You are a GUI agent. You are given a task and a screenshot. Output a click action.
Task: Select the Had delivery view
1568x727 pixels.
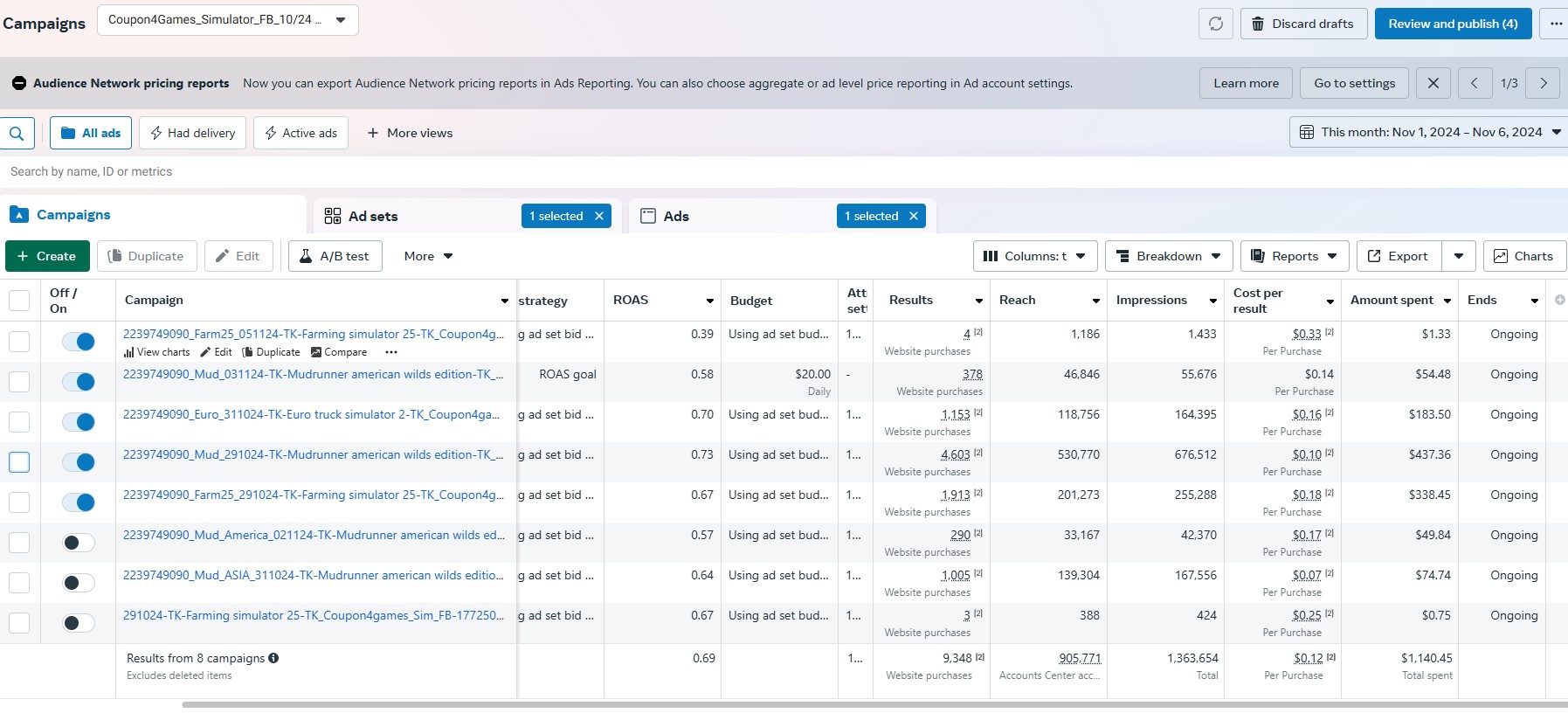[x=192, y=133]
